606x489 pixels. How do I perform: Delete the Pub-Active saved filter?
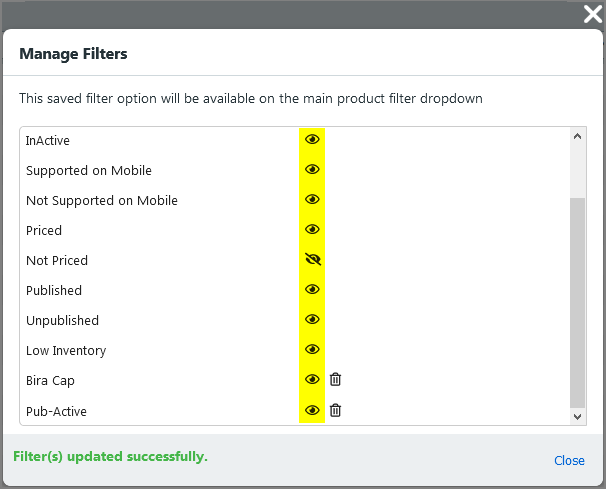click(x=336, y=410)
